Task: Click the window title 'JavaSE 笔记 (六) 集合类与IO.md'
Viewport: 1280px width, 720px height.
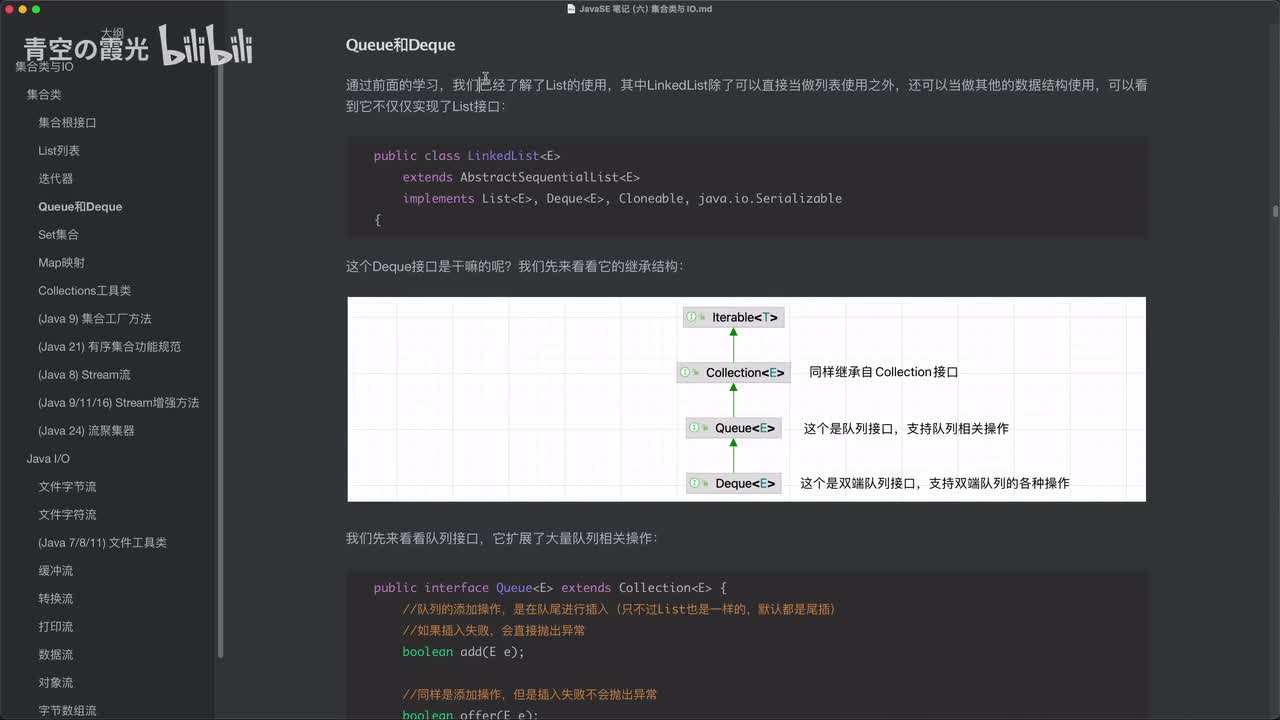Action: [x=645, y=9]
